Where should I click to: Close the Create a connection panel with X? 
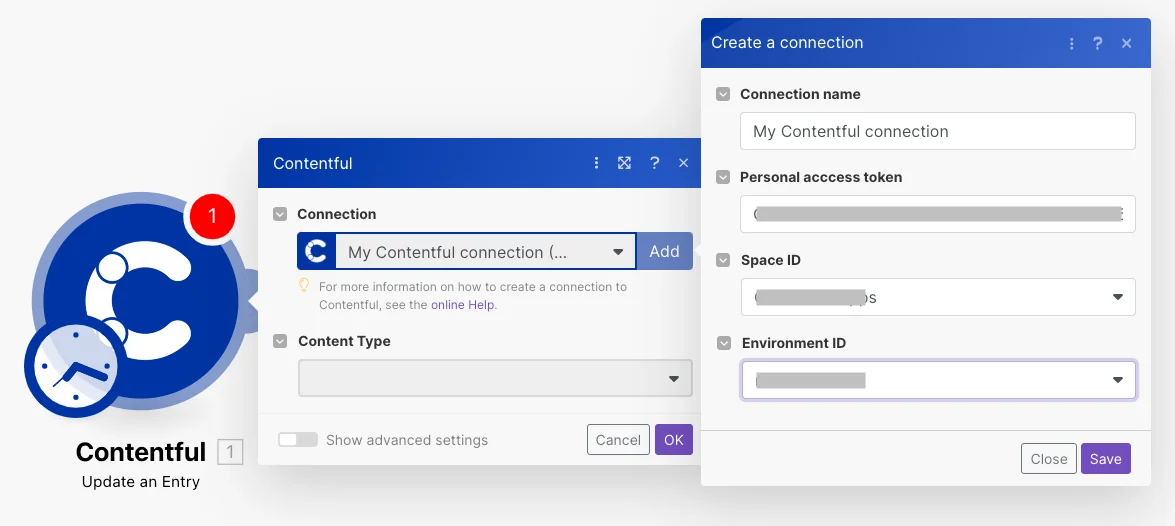[x=1126, y=43]
